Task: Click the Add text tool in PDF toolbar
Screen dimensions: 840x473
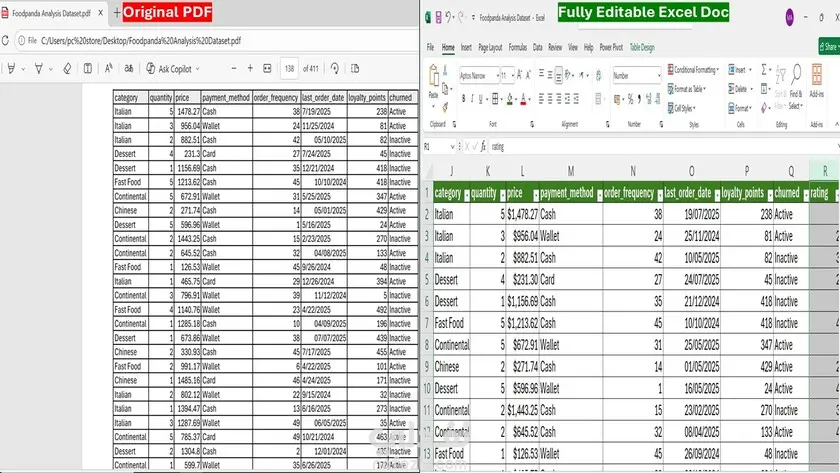Action: tap(88, 69)
